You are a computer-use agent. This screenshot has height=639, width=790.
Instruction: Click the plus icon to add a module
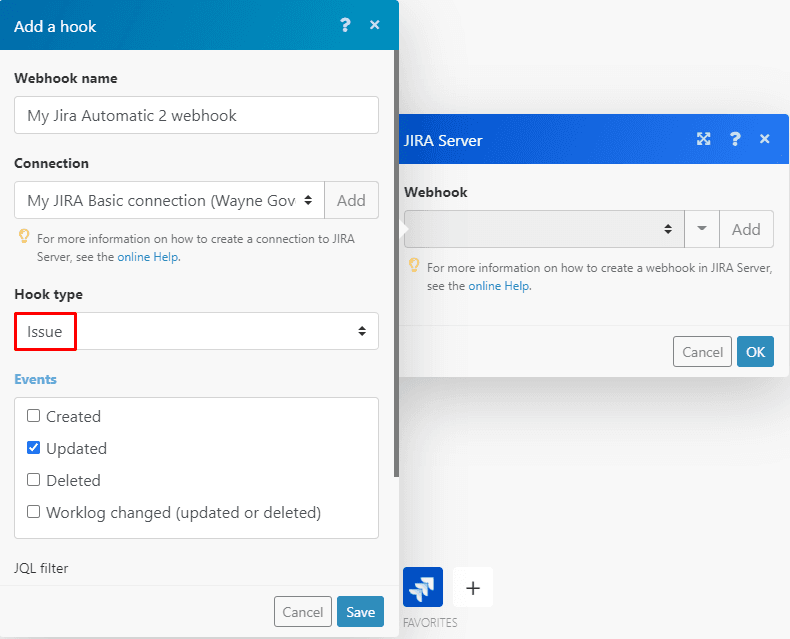[x=472, y=587]
